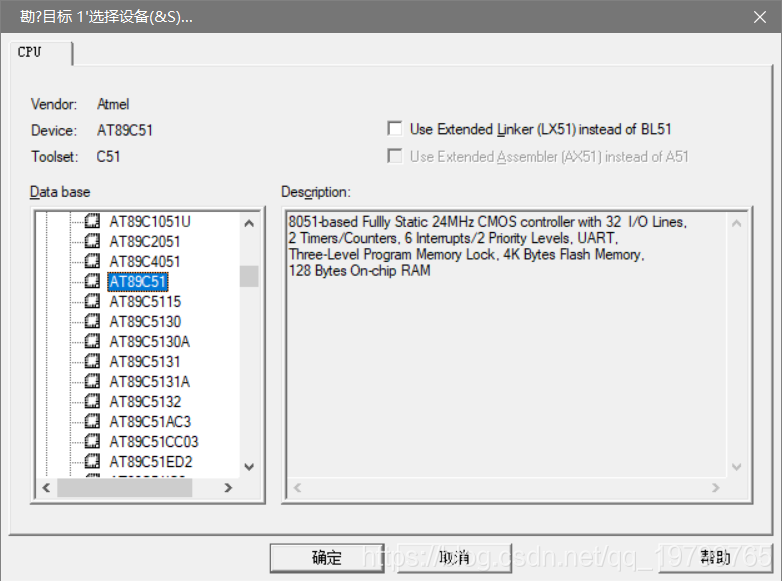Image resolution: width=782 pixels, height=581 pixels.
Task: Close the device selection dialog
Action: click(x=760, y=17)
